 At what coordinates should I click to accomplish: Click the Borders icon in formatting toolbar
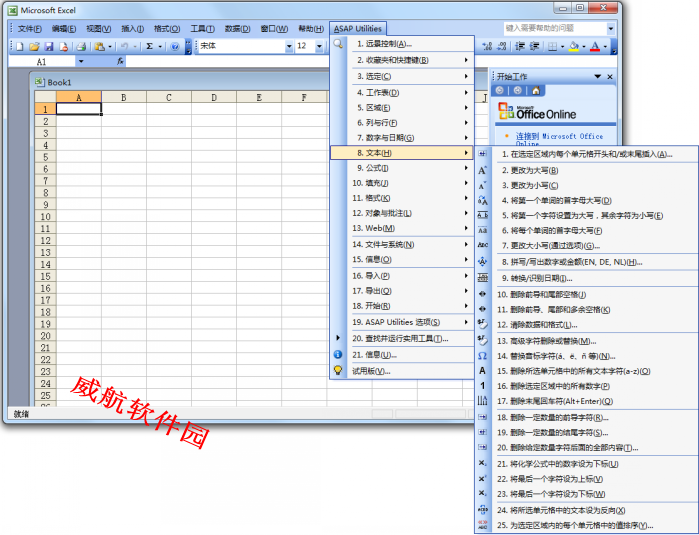(552, 46)
